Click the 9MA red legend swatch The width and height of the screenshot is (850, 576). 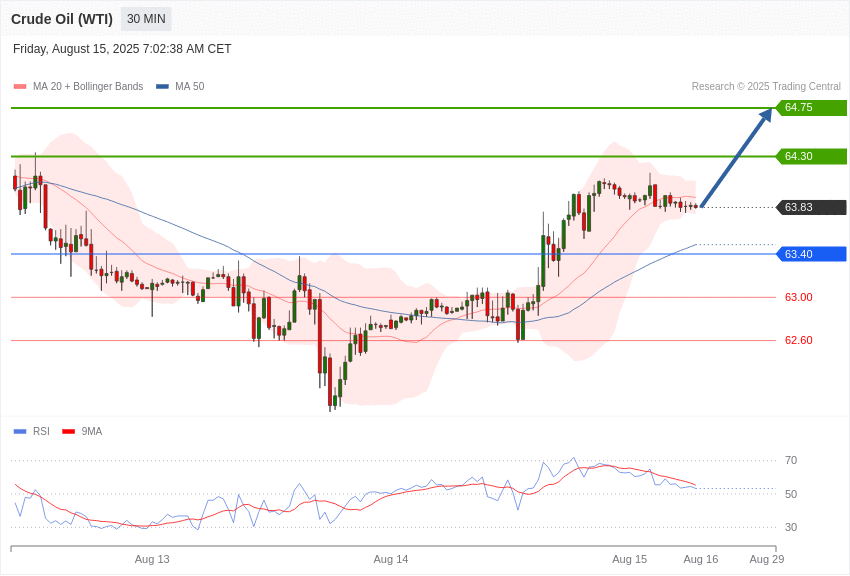69,432
